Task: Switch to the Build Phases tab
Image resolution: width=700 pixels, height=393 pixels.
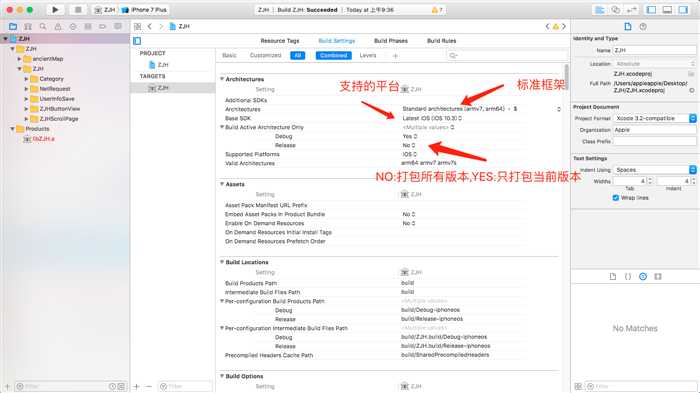Action: pos(391,41)
